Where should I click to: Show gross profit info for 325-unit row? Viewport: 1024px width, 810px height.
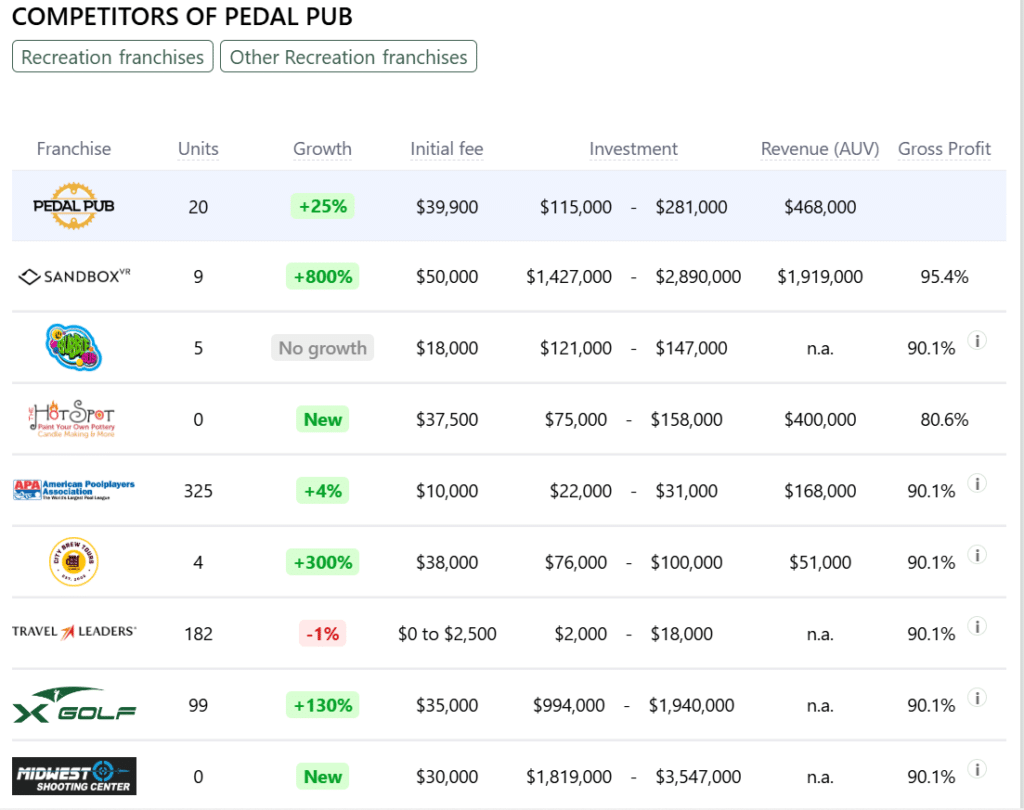(x=977, y=483)
